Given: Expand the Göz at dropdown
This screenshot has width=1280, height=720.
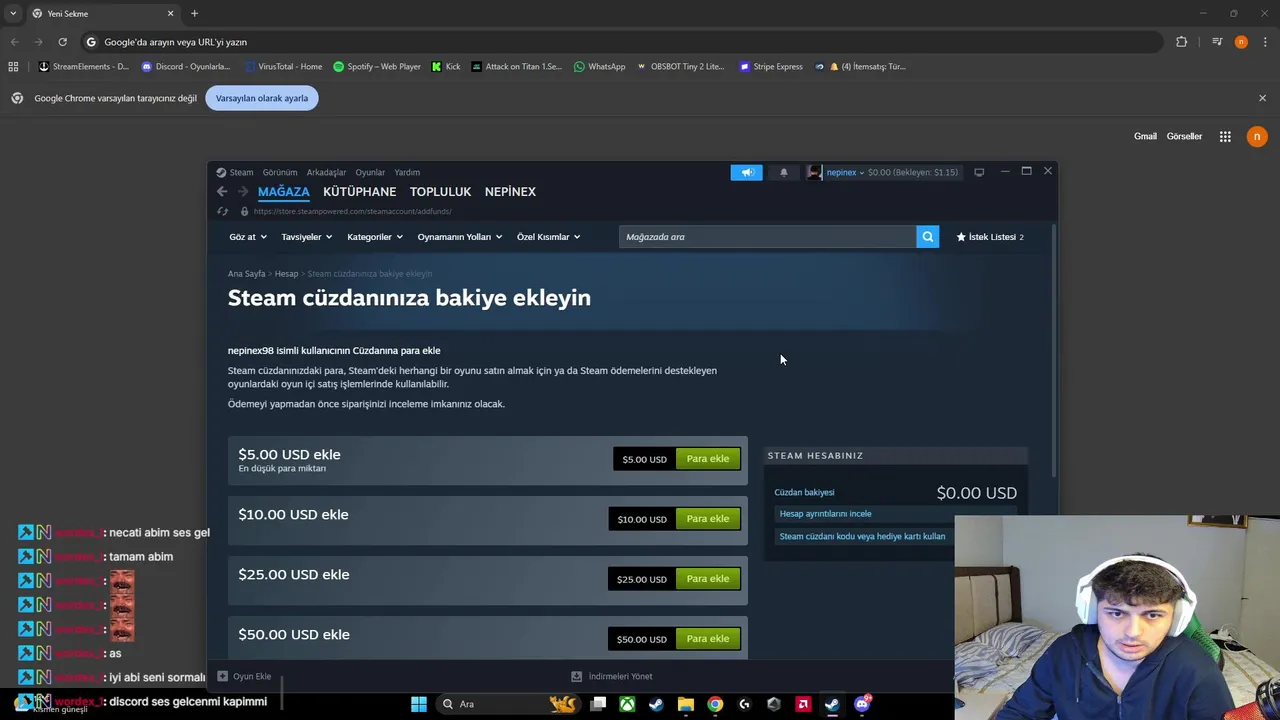Looking at the screenshot, I should click(x=248, y=237).
